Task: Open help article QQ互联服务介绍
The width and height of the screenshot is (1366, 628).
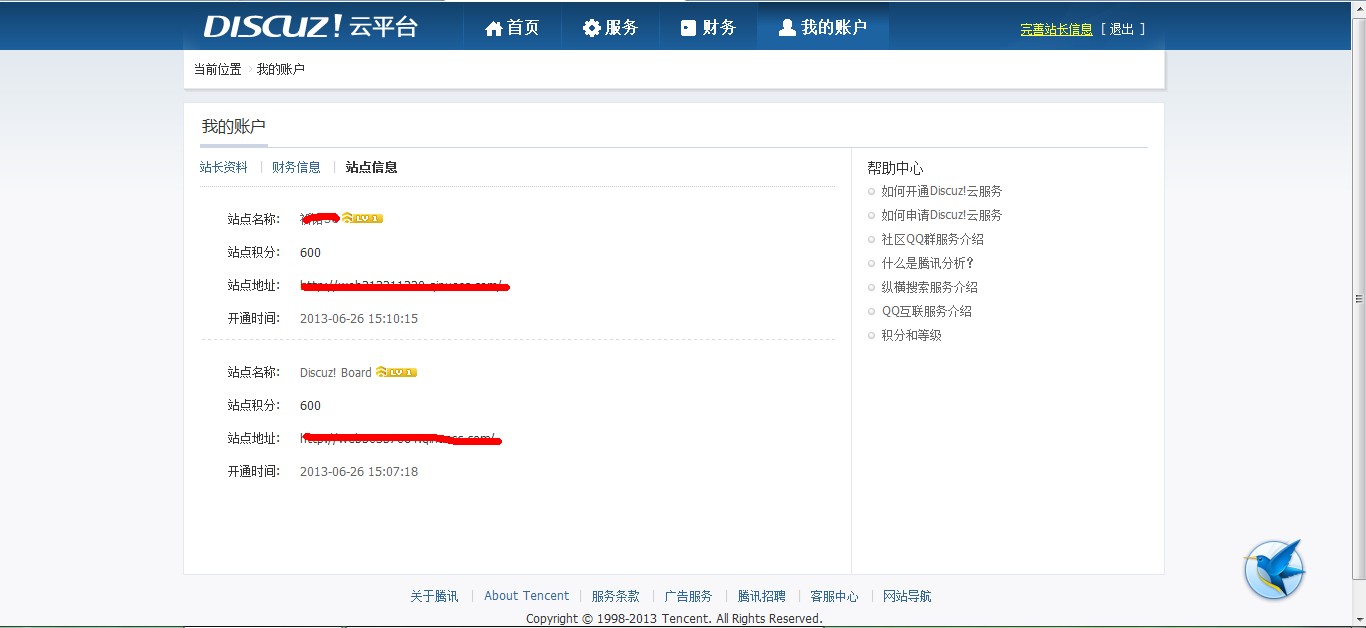Action: 926,311
